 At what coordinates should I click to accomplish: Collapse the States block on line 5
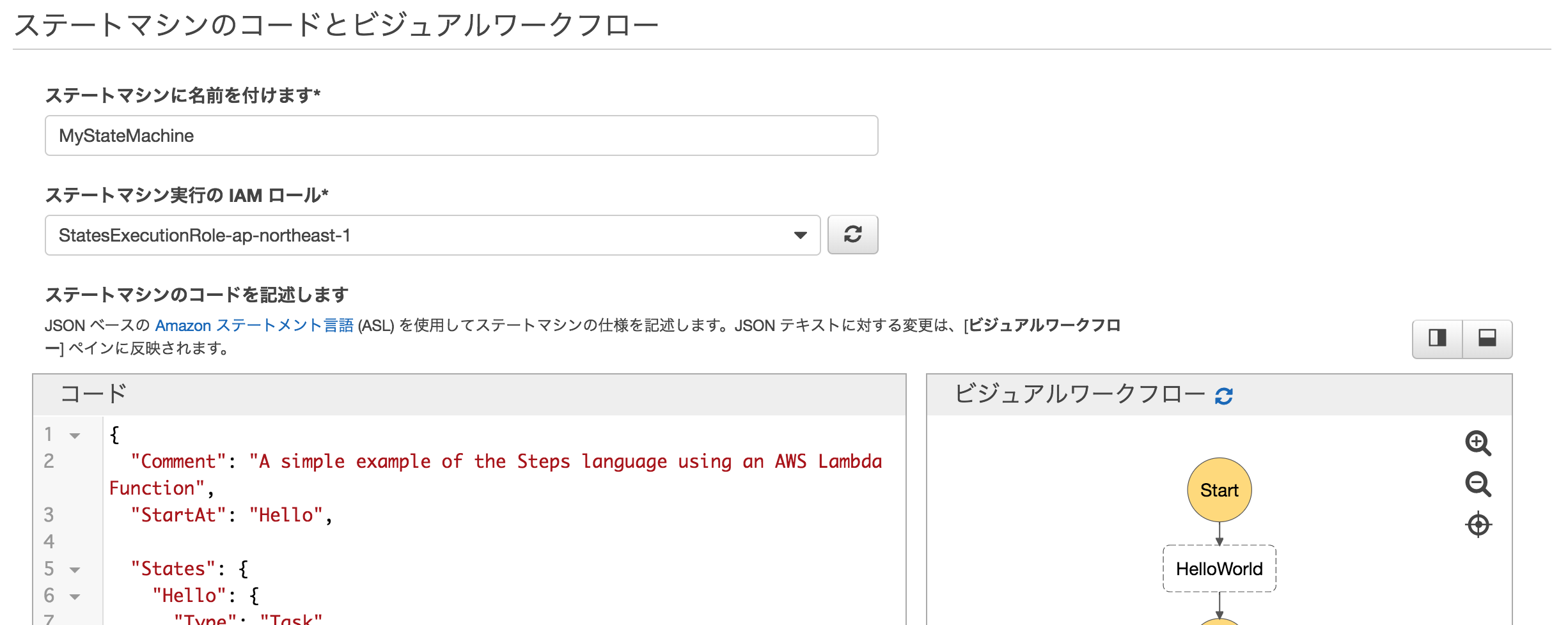click(x=74, y=569)
